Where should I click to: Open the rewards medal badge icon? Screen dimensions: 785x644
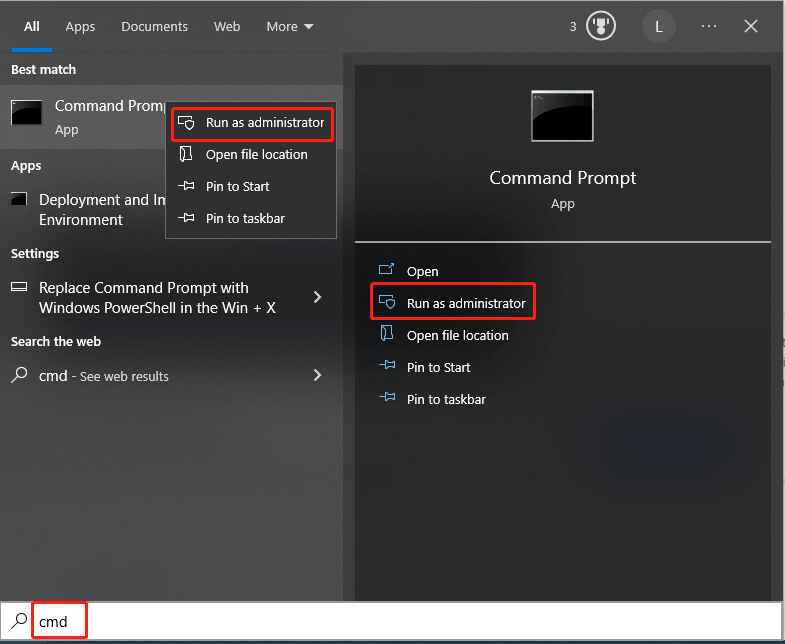pos(601,26)
